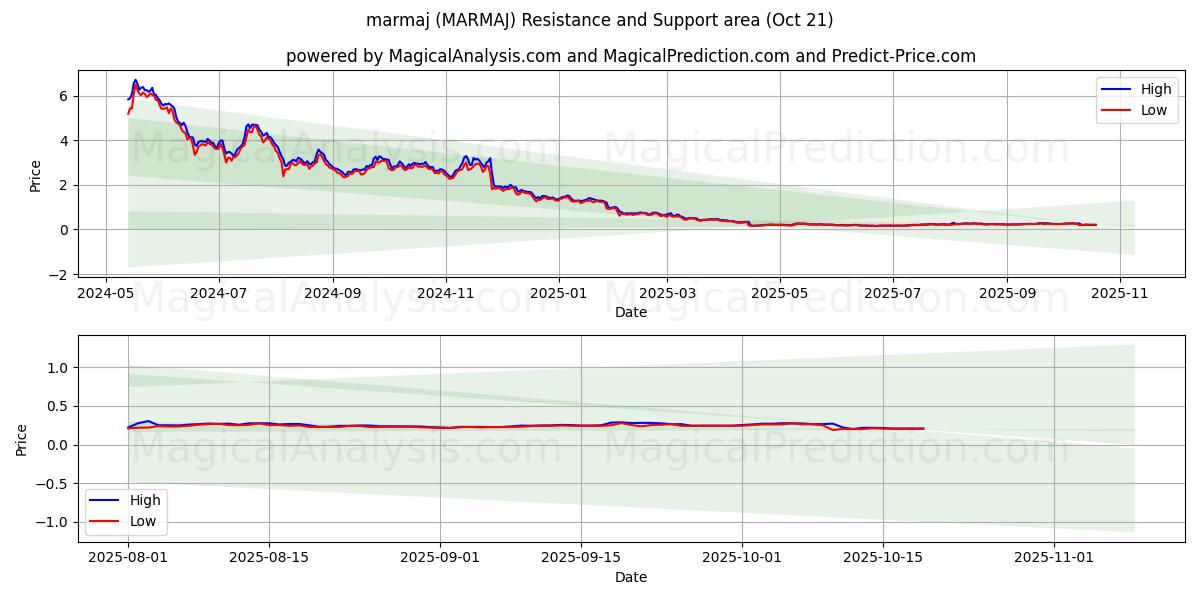Click the top chart x-axis label '2025-09'
Viewport: 1200px width, 600px height.
(1008, 294)
